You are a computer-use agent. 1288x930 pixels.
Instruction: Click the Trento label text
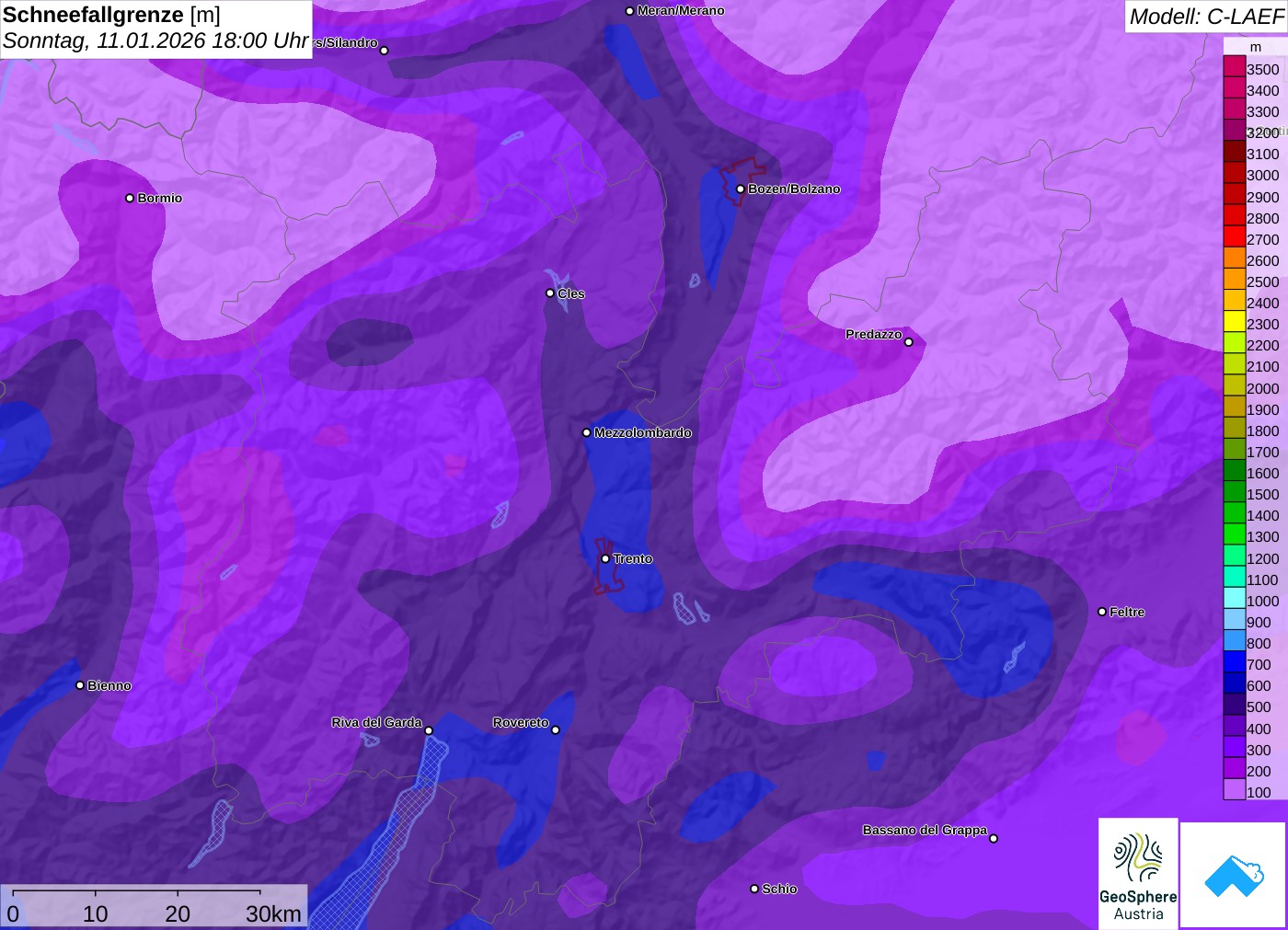click(633, 558)
